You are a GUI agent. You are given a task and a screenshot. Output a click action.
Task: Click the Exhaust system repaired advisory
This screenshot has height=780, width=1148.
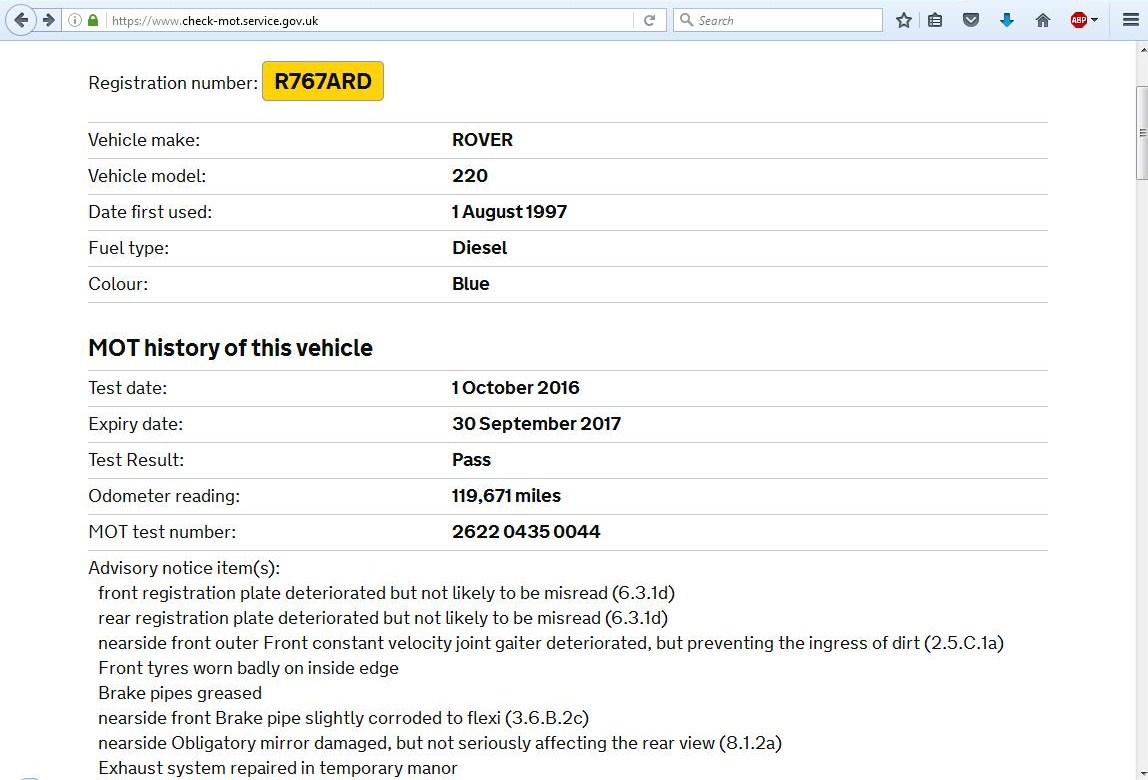point(277,768)
